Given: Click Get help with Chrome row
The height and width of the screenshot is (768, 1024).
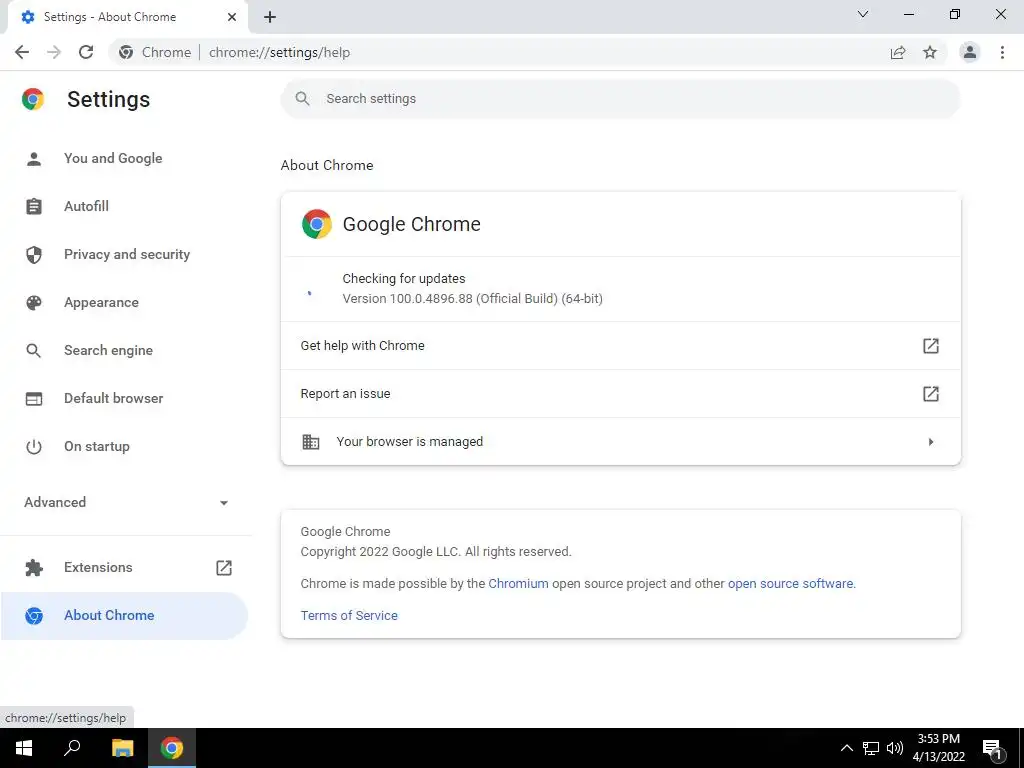Looking at the screenshot, I should pyautogui.click(x=620, y=346).
